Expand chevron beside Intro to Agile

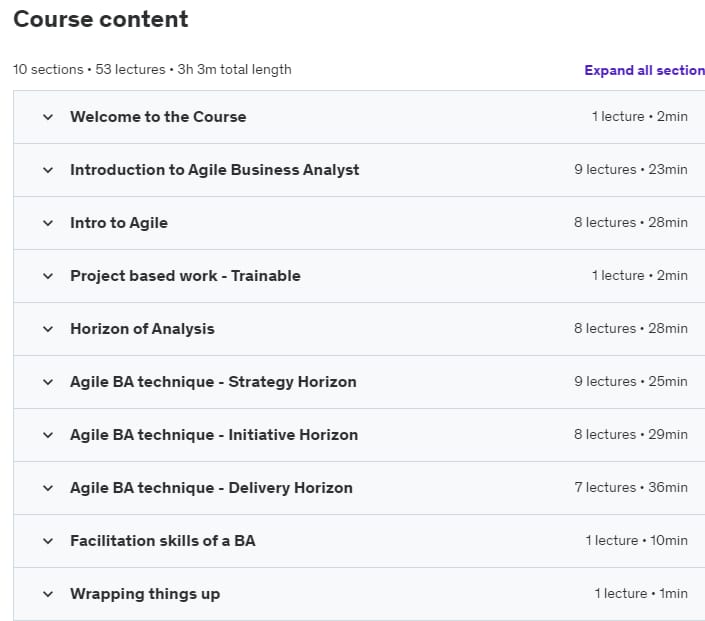(x=48, y=223)
